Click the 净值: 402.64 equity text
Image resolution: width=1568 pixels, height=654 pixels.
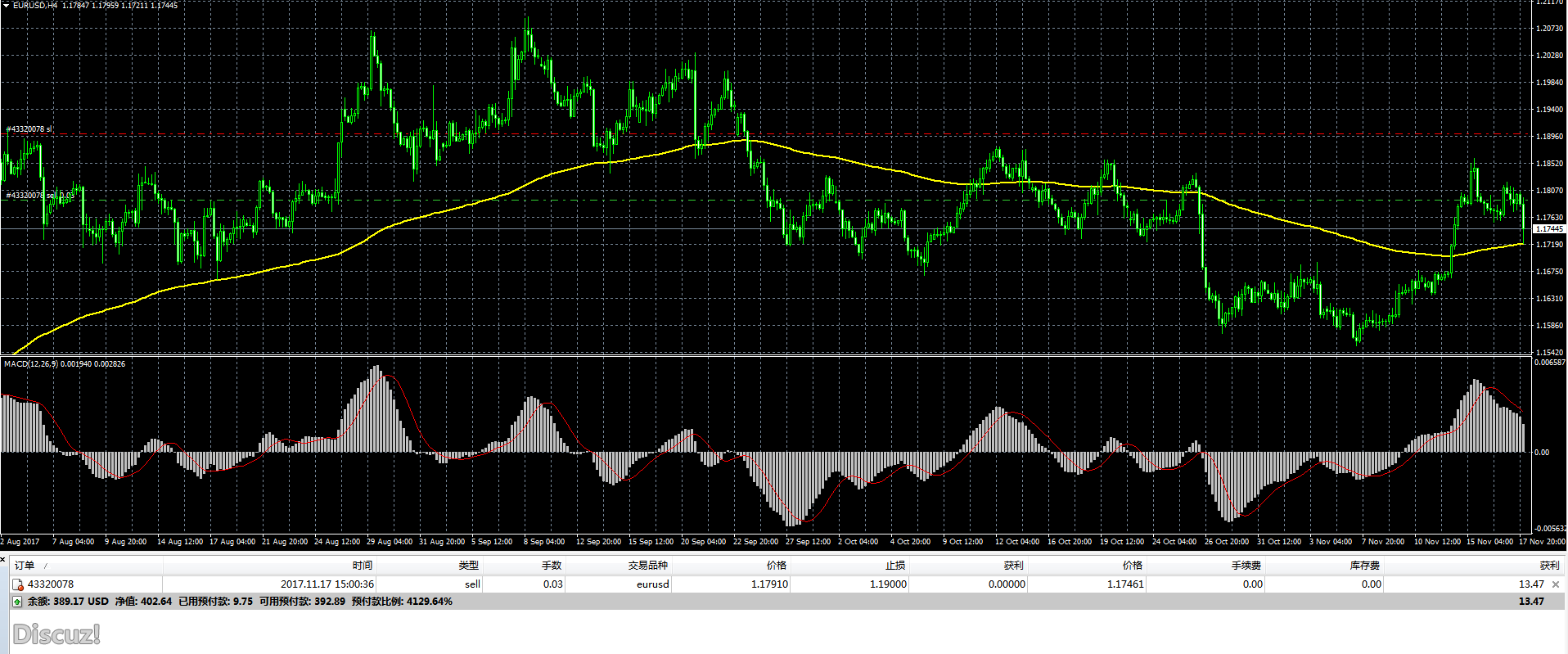[143, 602]
